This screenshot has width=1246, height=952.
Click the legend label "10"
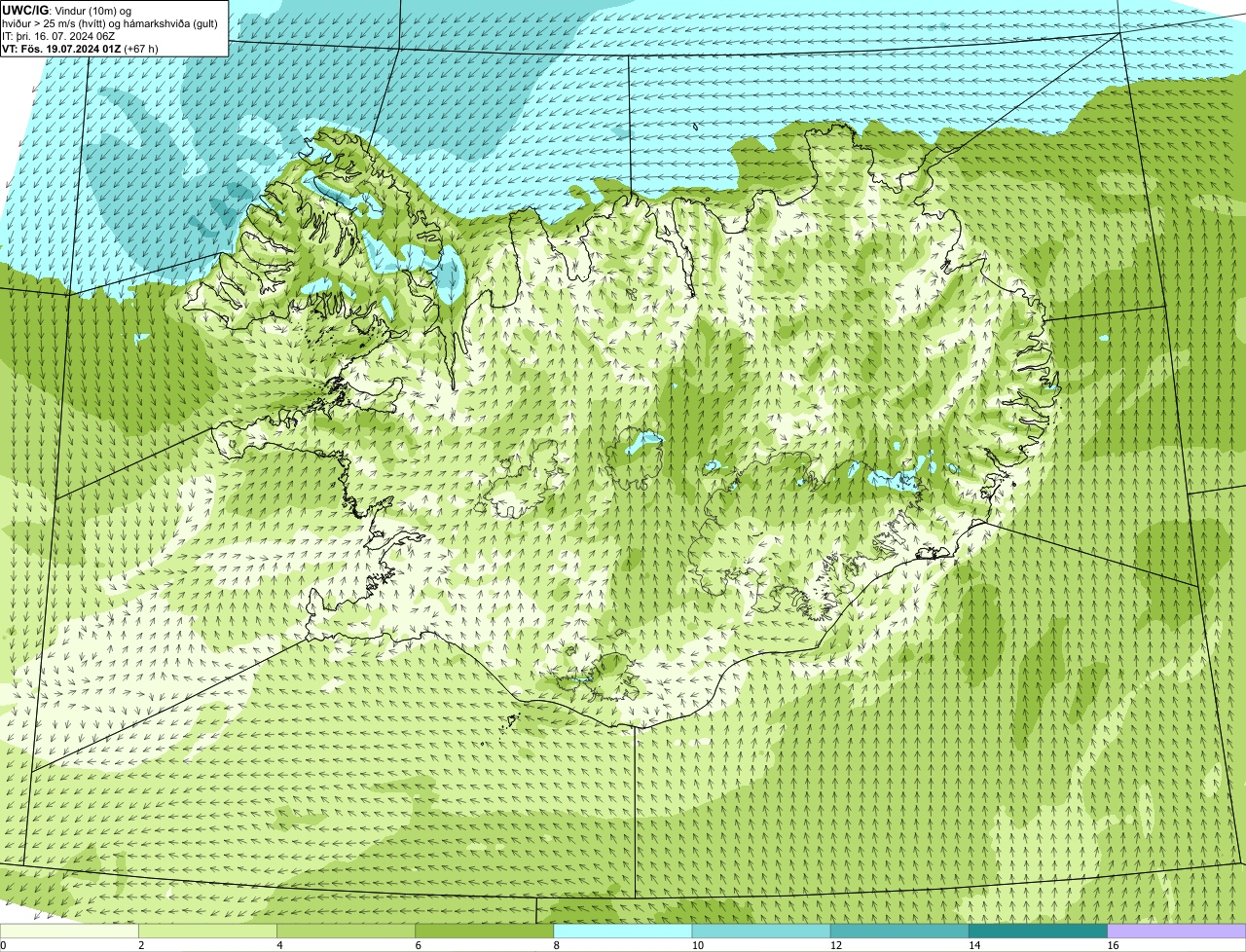pyautogui.click(x=697, y=945)
